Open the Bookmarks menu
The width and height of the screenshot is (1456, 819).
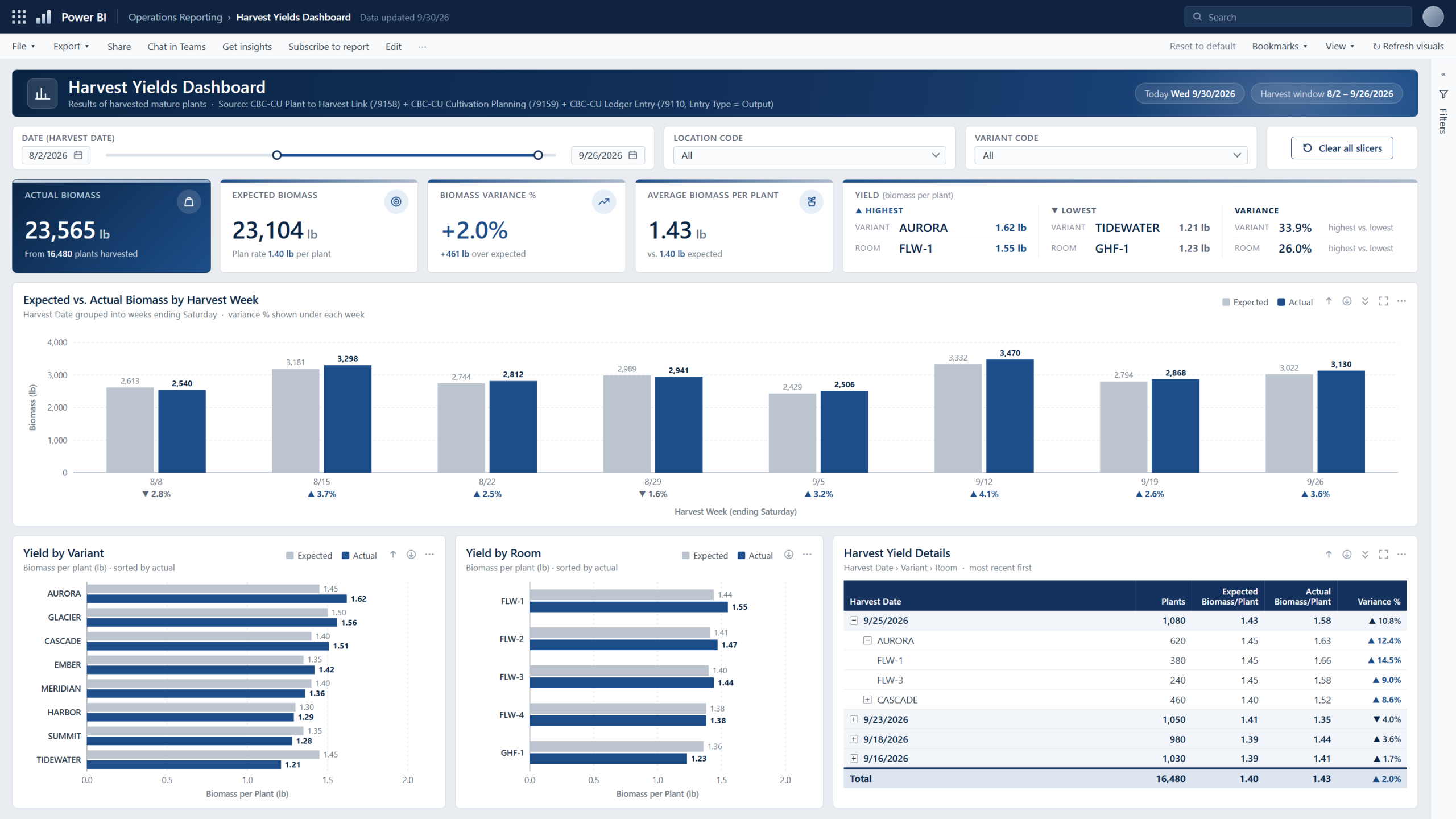1280,47
